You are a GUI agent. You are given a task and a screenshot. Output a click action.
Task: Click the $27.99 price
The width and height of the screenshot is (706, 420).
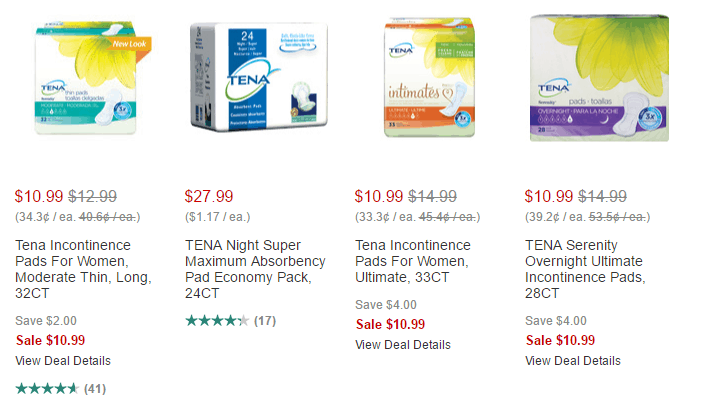coord(209,197)
